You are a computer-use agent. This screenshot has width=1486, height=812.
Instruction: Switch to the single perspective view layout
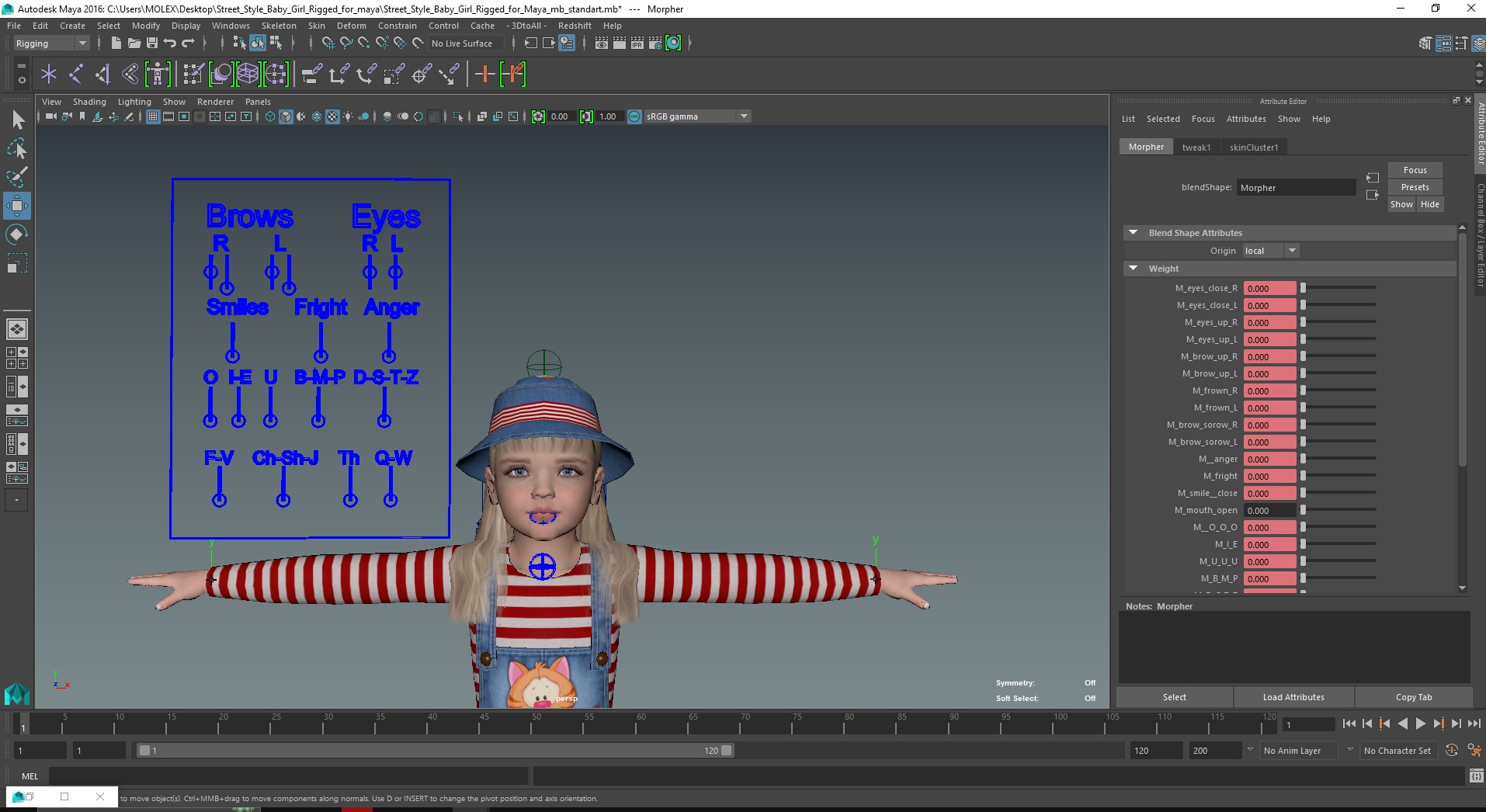[x=17, y=329]
